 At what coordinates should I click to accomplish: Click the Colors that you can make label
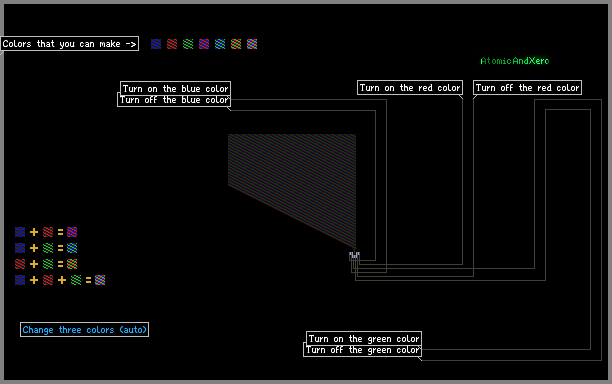[x=69, y=44]
